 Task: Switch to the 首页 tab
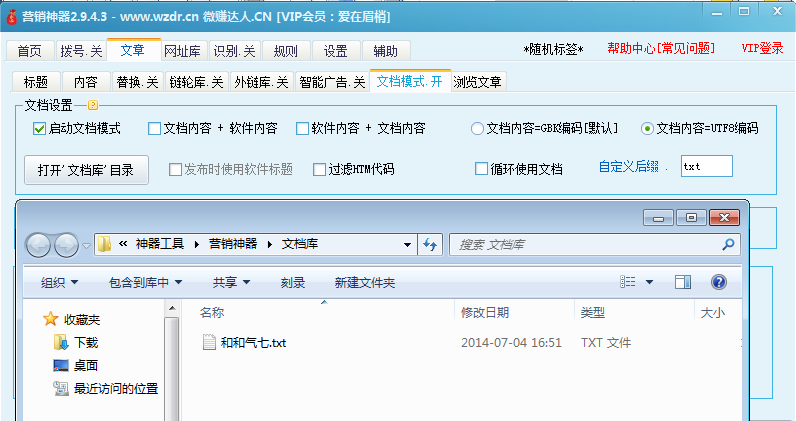coord(29,51)
